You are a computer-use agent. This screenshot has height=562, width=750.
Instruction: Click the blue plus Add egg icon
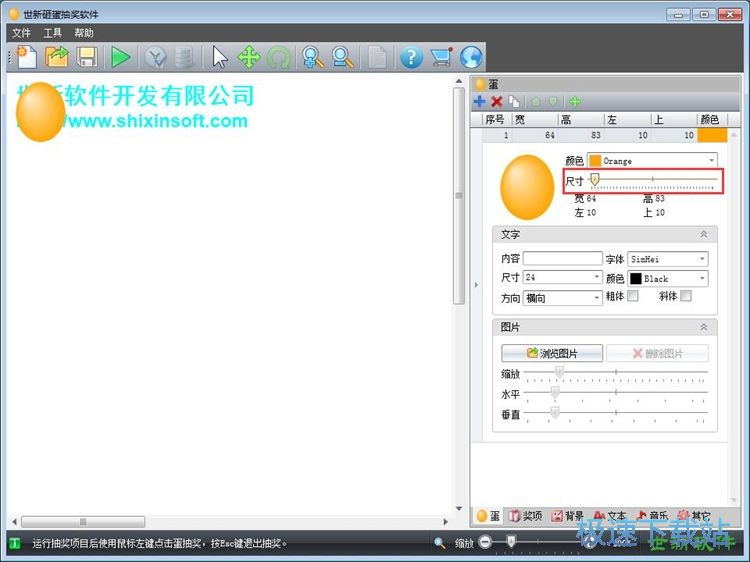tap(480, 101)
